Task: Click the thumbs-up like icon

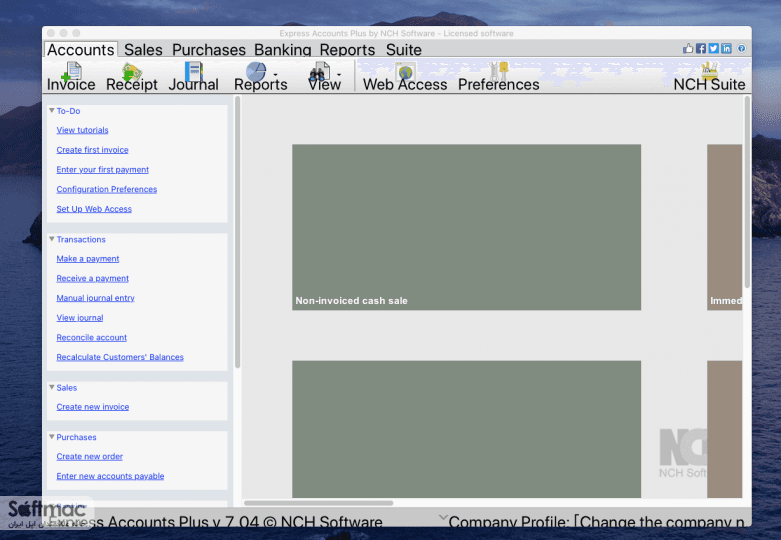Action: (x=688, y=48)
